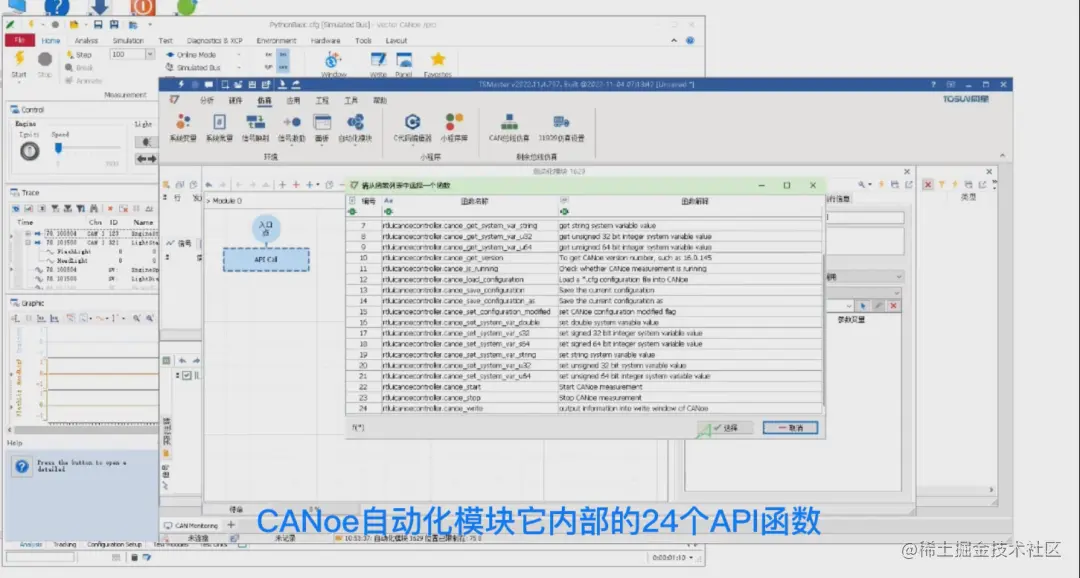The image size is (1080, 578).
Task: Select the API Call block in the flowchart
Action: coord(266,260)
